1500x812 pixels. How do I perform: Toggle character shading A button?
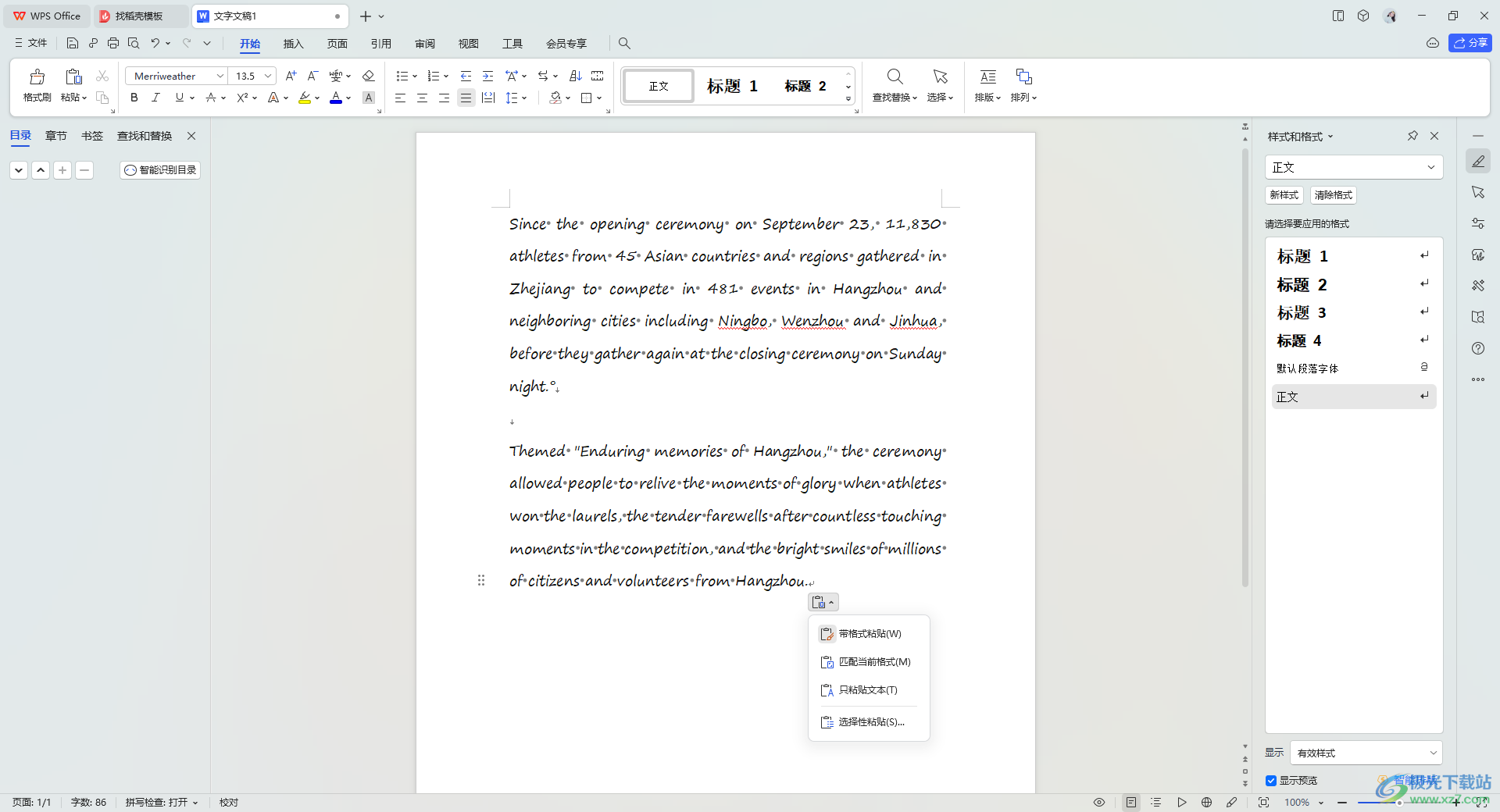pyautogui.click(x=369, y=98)
